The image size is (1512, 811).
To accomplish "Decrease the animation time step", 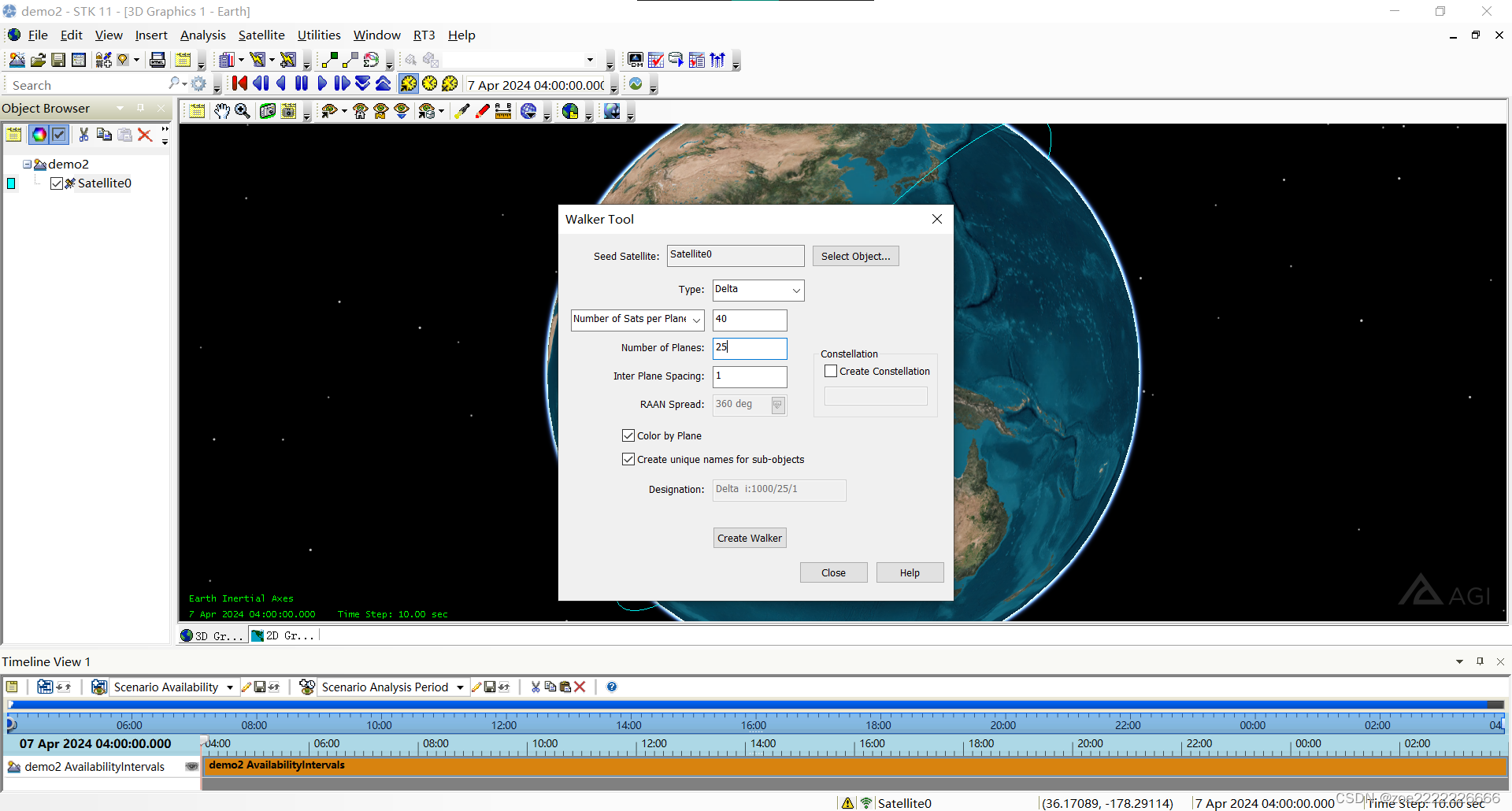I will click(x=362, y=83).
